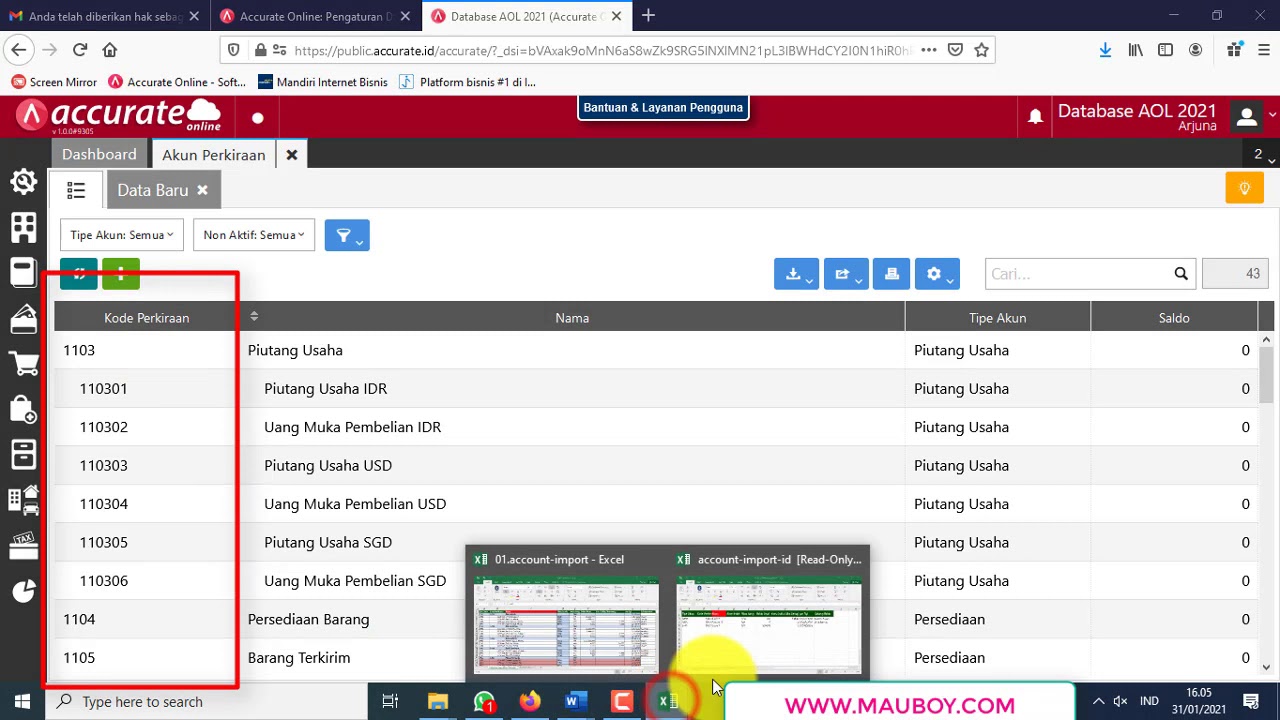Viewport: 1280px width, 720px height.
Task: Open the sales shopping cart icon
Action: point(24,364)
